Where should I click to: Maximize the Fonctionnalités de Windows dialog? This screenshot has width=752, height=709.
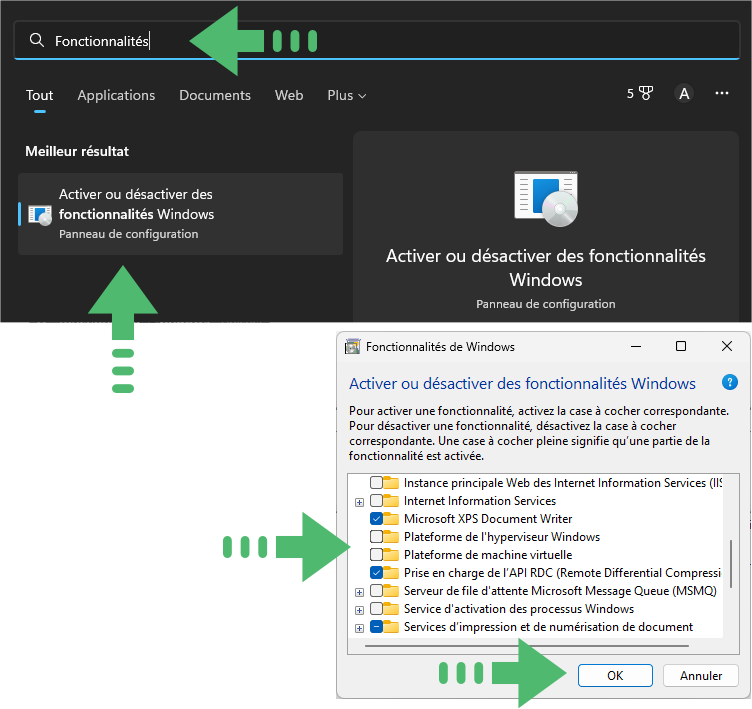coord(681,346)
